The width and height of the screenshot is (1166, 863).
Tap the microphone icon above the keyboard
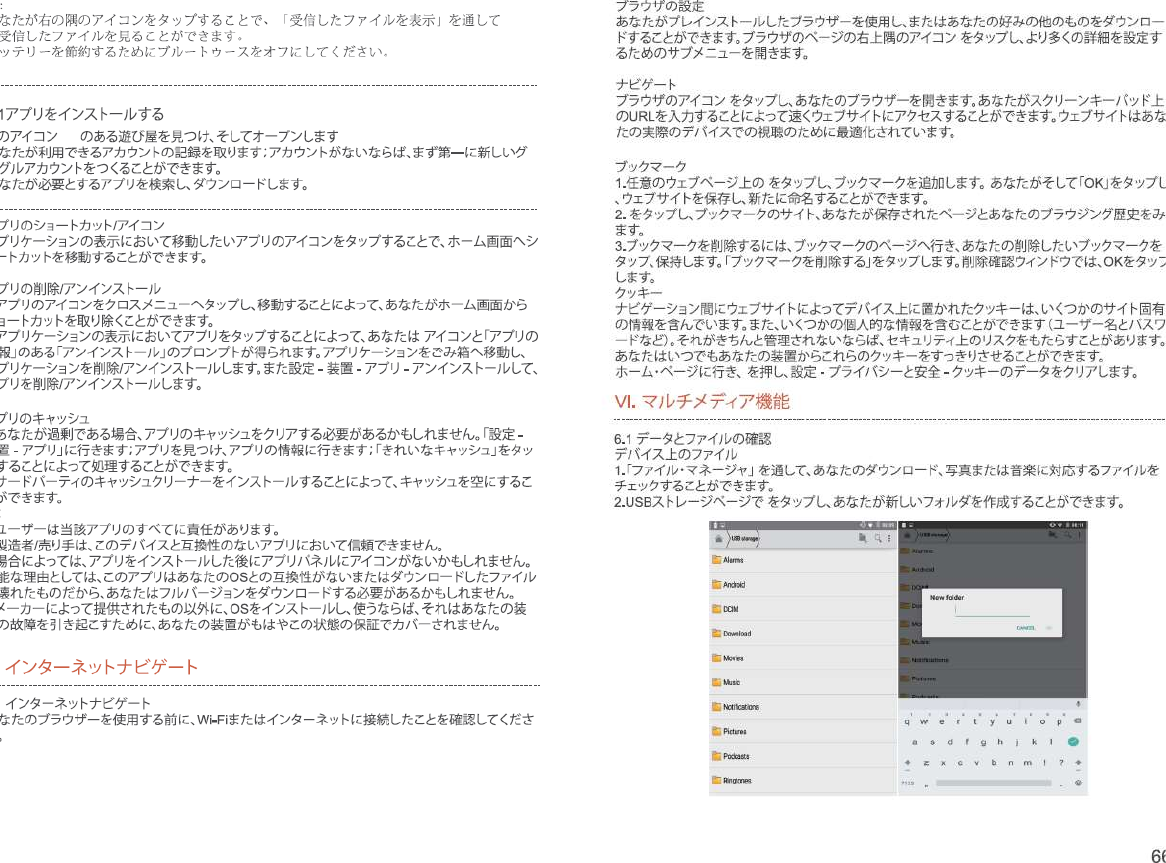(x=1078, y=704)
